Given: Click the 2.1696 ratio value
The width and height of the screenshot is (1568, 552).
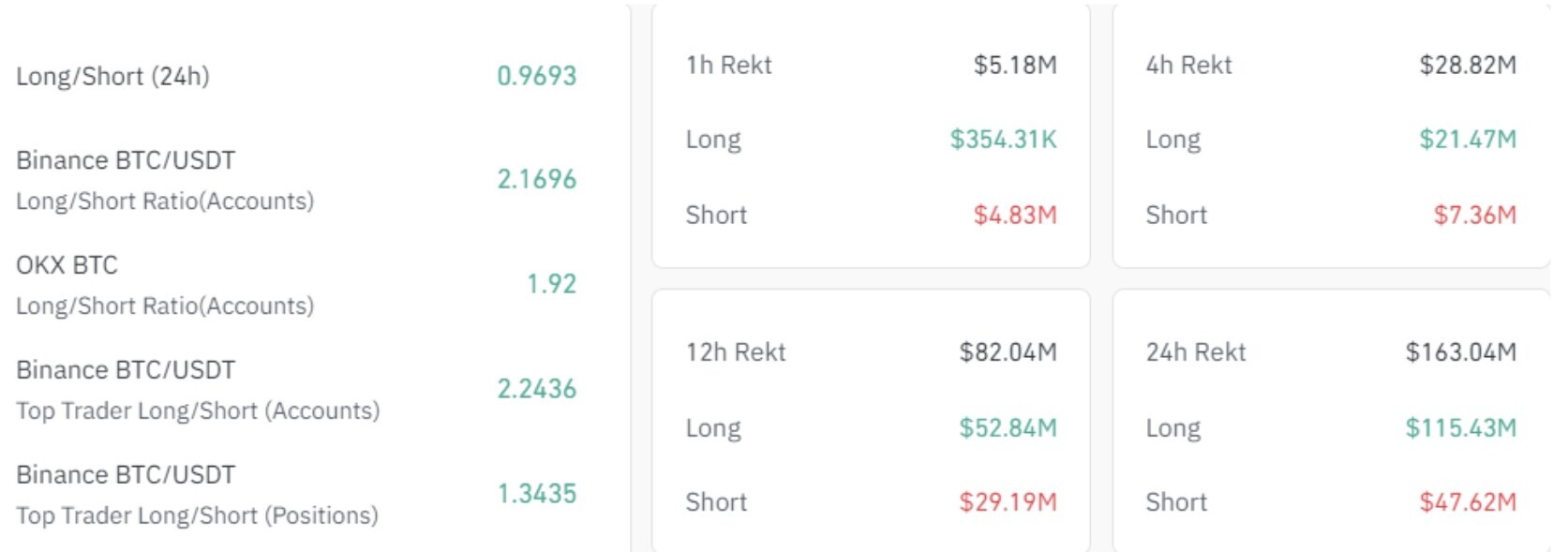Looking at the screenshot, I should (x=536, y=179).
